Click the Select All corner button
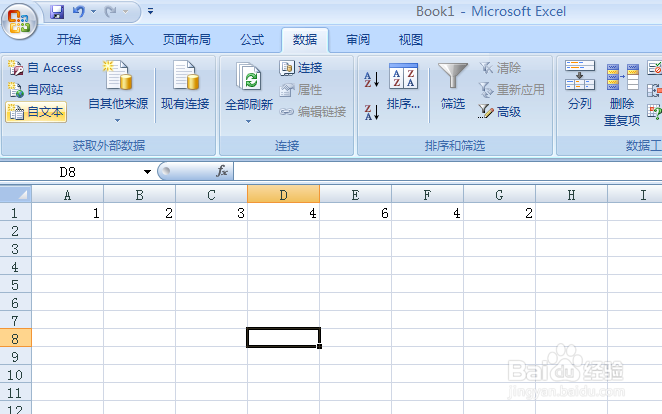Screen dimensions: 662x414 click(x=16, y=194)
